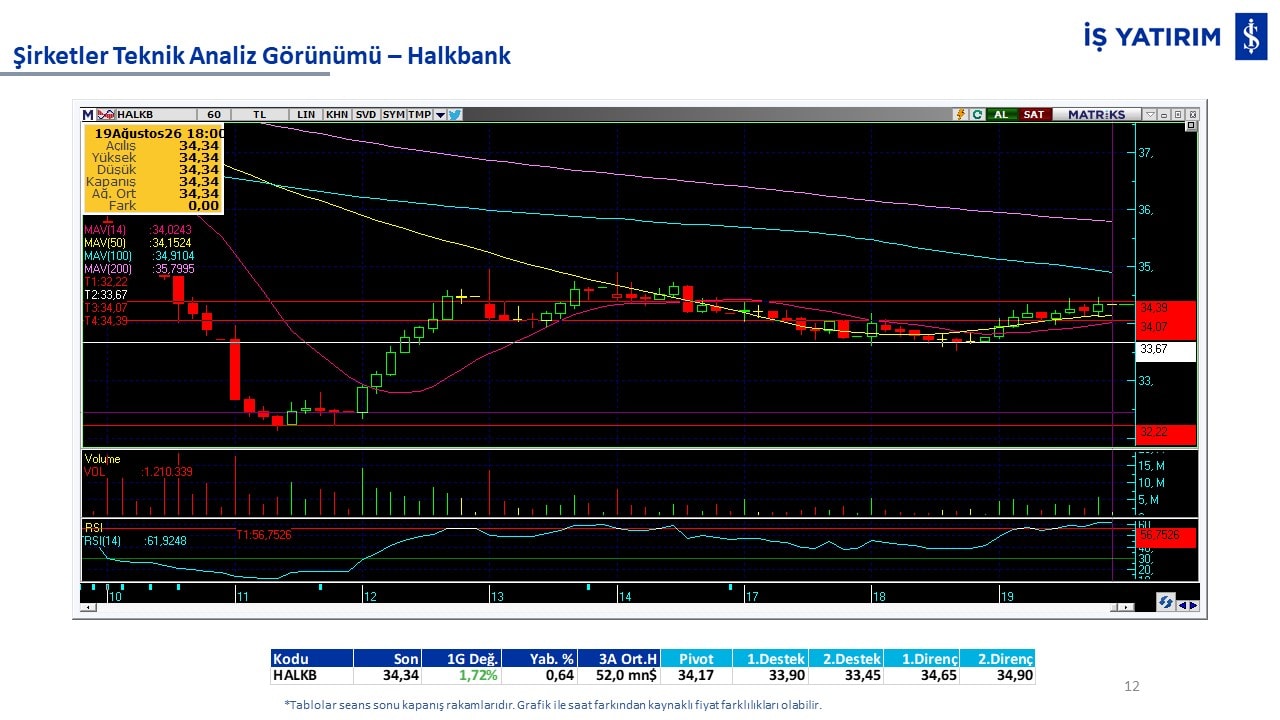
Task: Click the red SAT sell button
Action: pos(1034,114)
